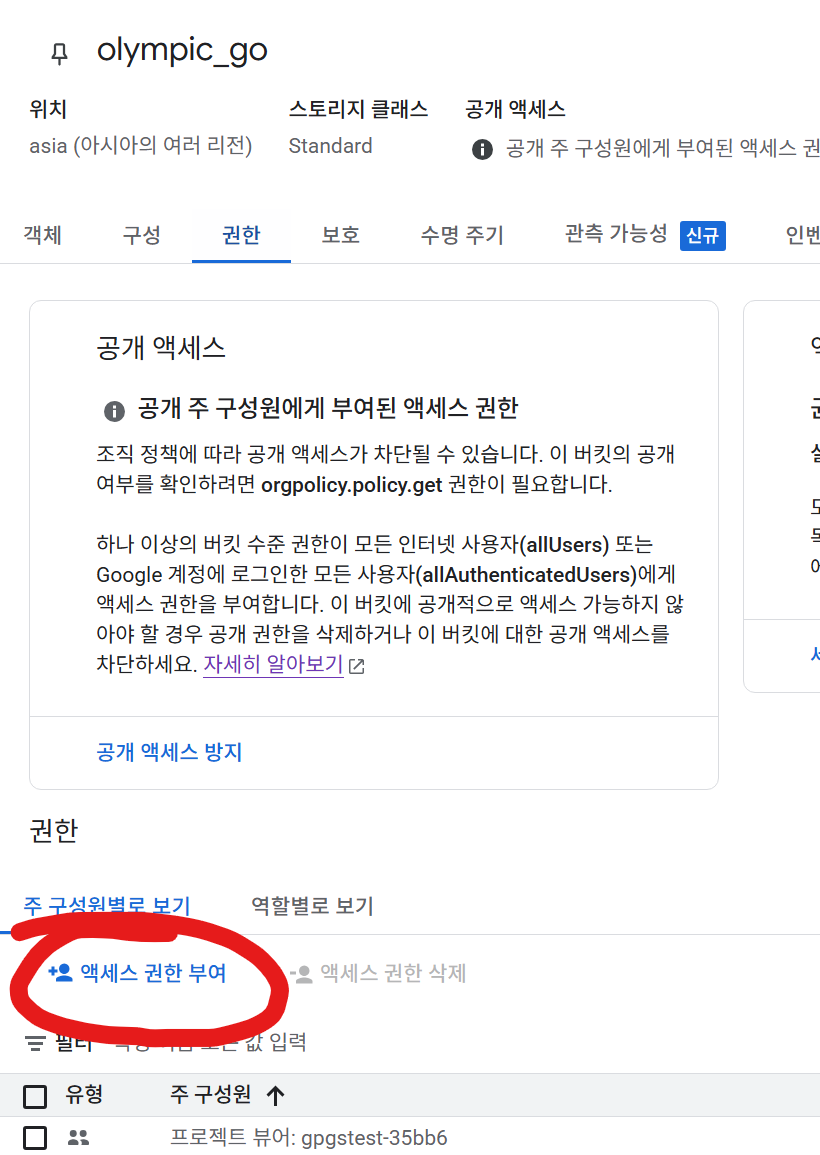
Task: Open the external link icon after 자세히 알아보기
Action: pyautogui.click(x=357, y=666)
